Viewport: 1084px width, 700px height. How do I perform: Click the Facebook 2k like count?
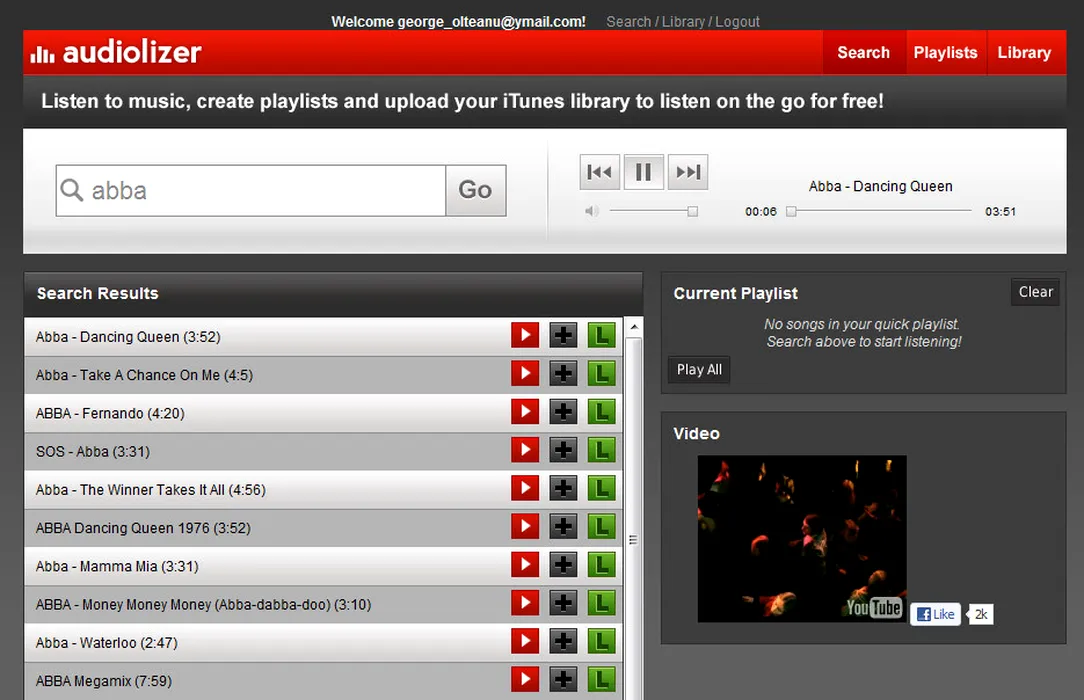click(980, 614)
